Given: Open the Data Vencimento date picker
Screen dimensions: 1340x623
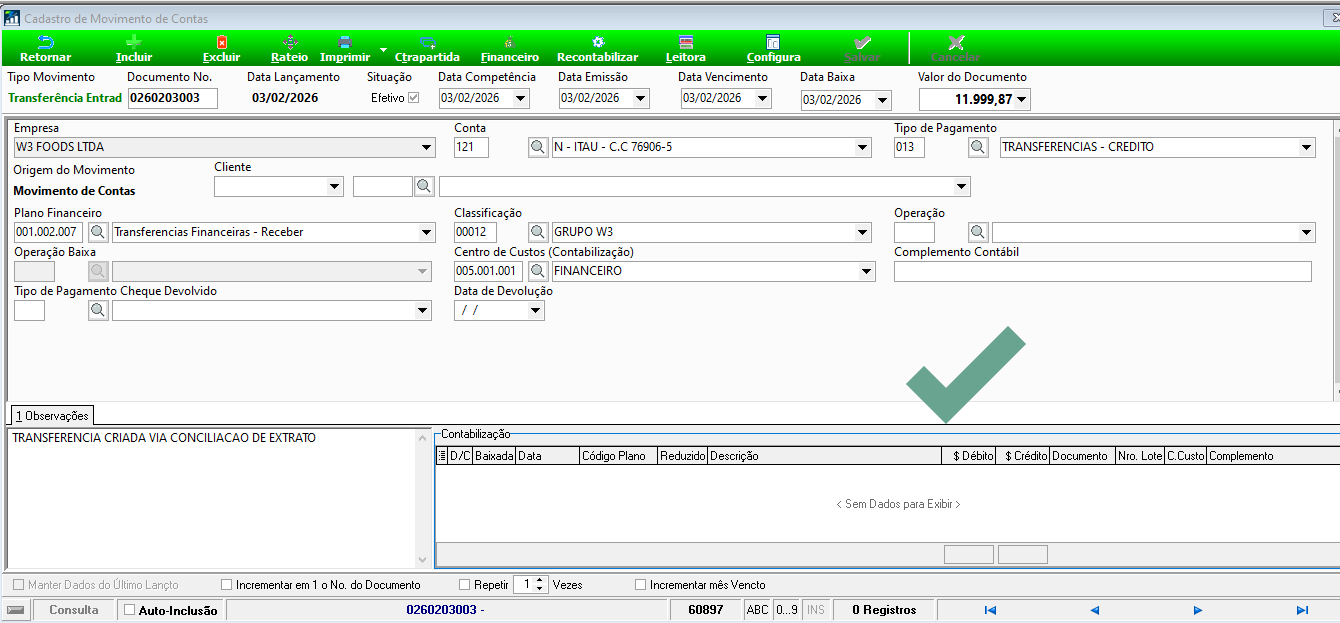Looking at the screenshot, I should [763, 98].
